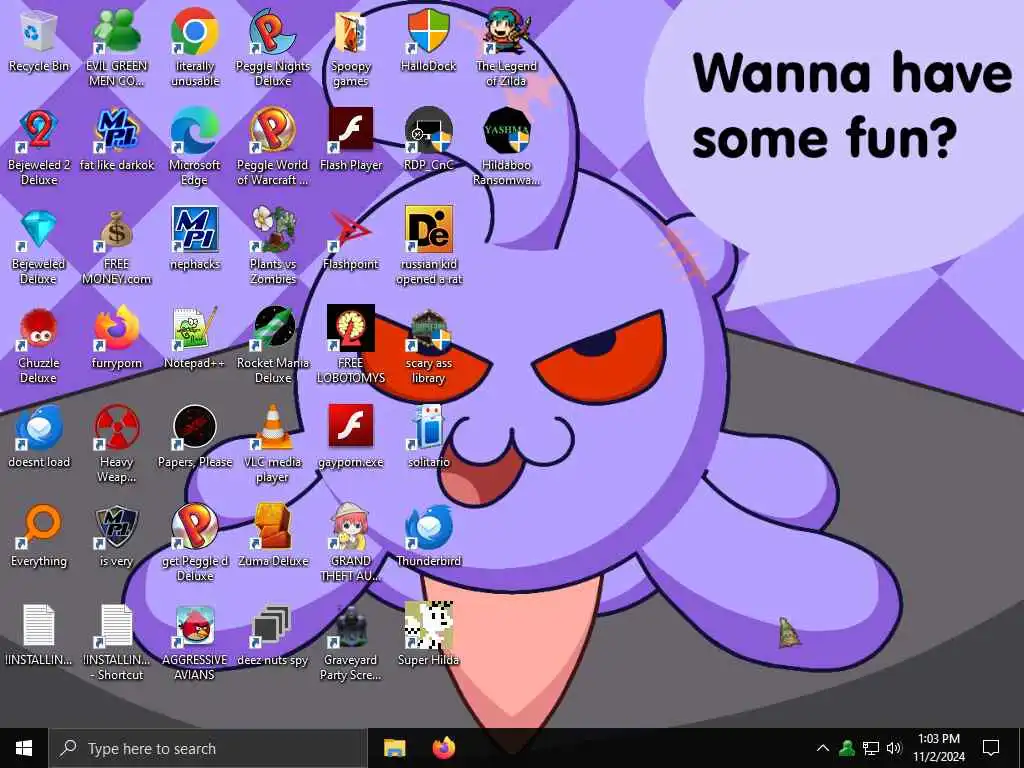Select the Peggle Nights Deluxe icon
This screenshot has height=768, width=1024.
273,32
